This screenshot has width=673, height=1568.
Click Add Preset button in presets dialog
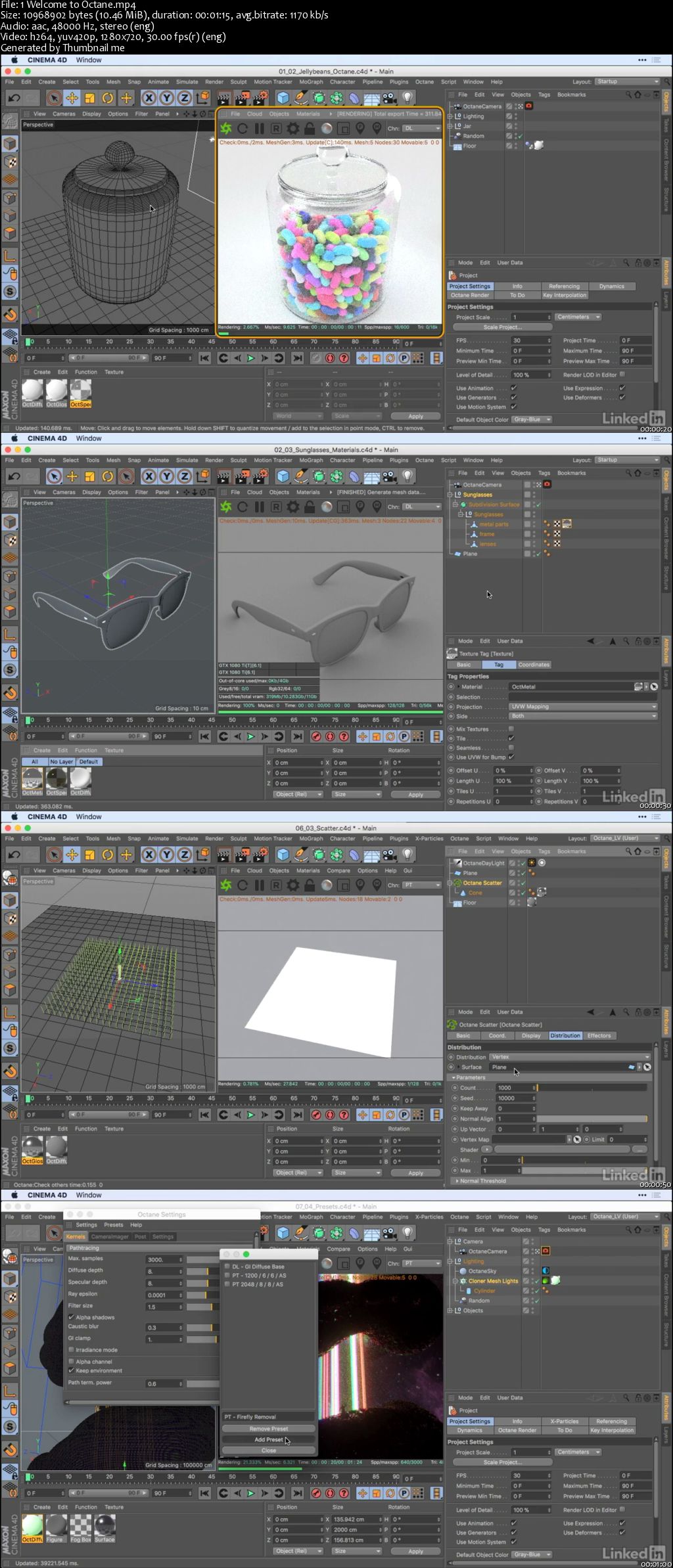pos(269,1439)
